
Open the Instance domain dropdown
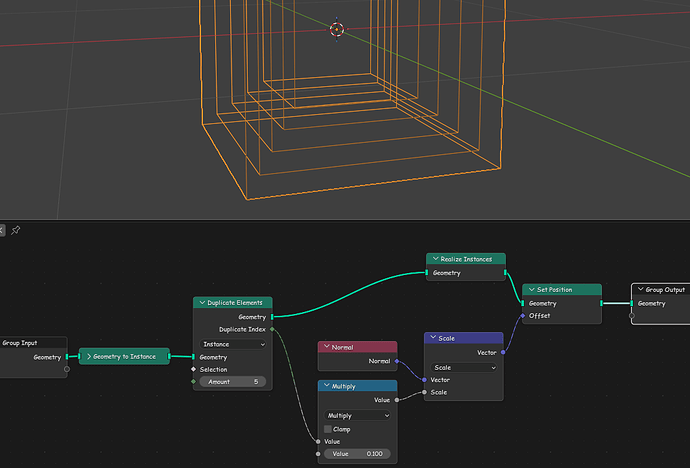233,344
